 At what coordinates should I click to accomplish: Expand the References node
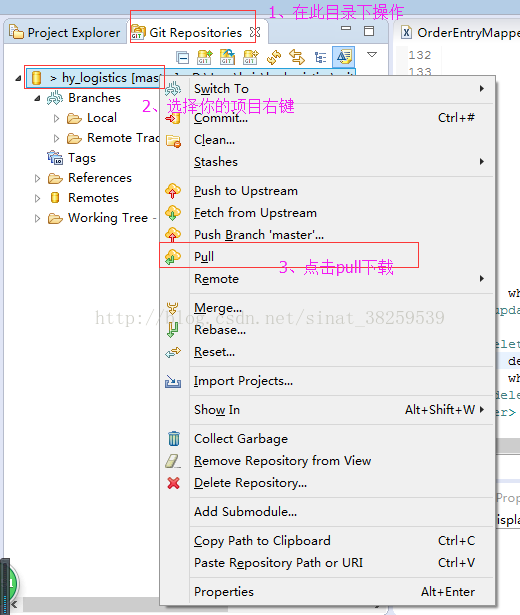click(x=37, y=178)
